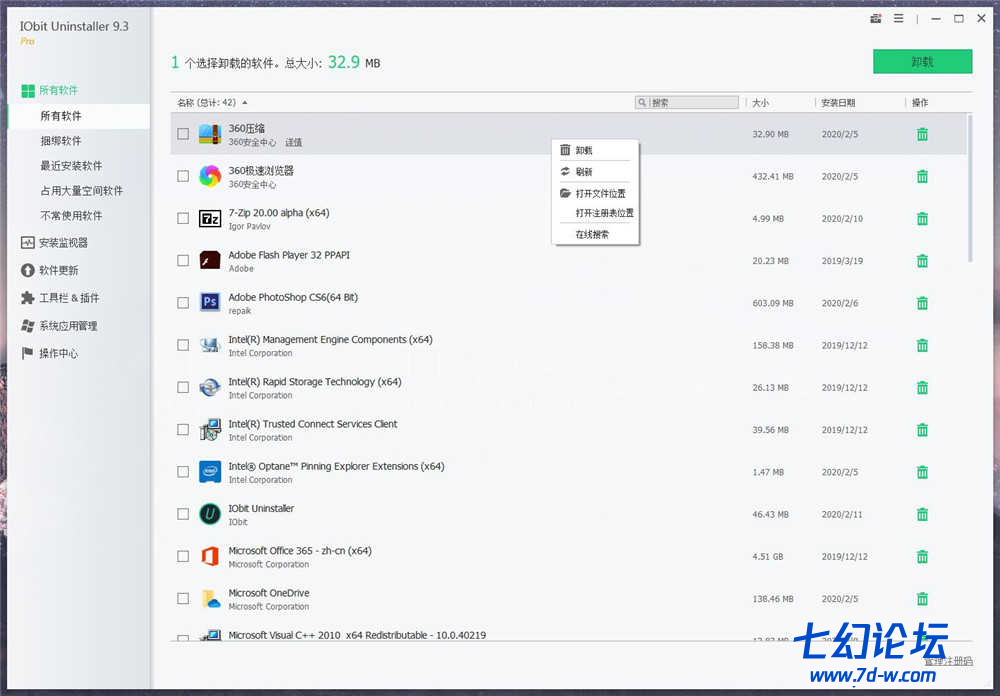This screenshot has width=1000, height=696.
Task: Click the 360压缩 app icon
Action: coord(210,134)
